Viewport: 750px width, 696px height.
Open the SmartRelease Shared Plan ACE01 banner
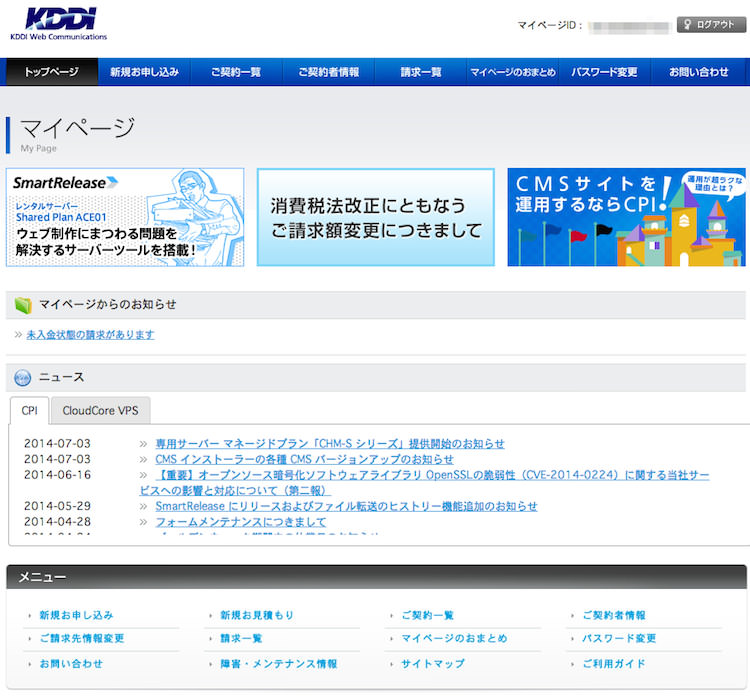(x=125, y=217)
